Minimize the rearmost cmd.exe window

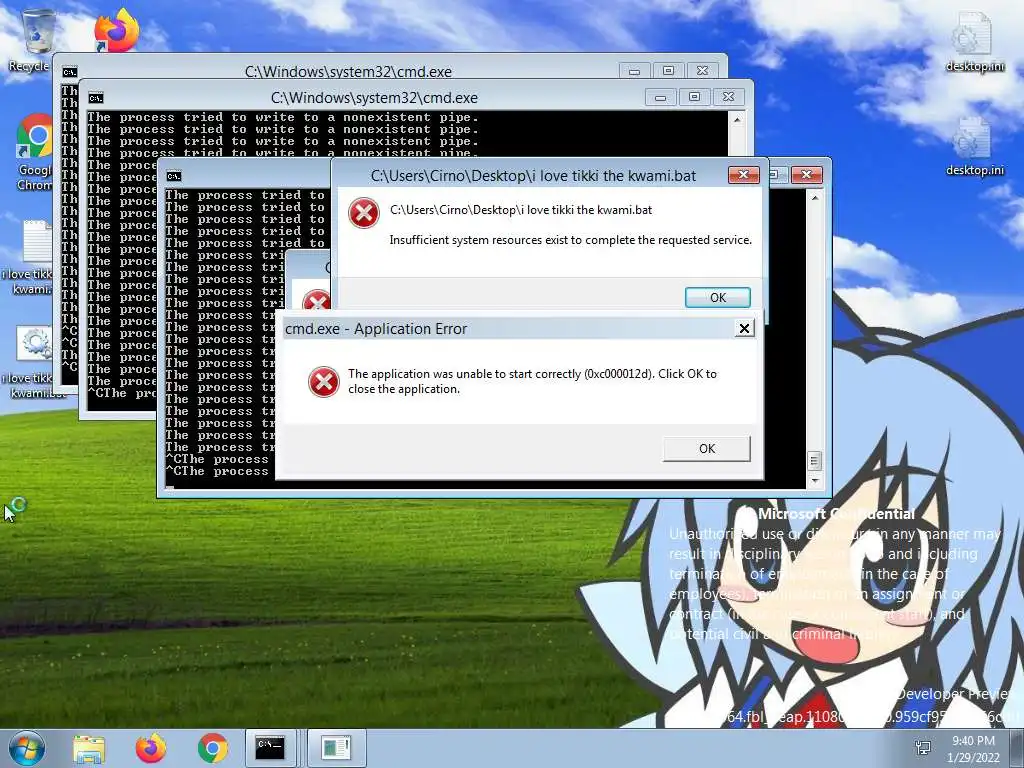[x=634, y=71]
